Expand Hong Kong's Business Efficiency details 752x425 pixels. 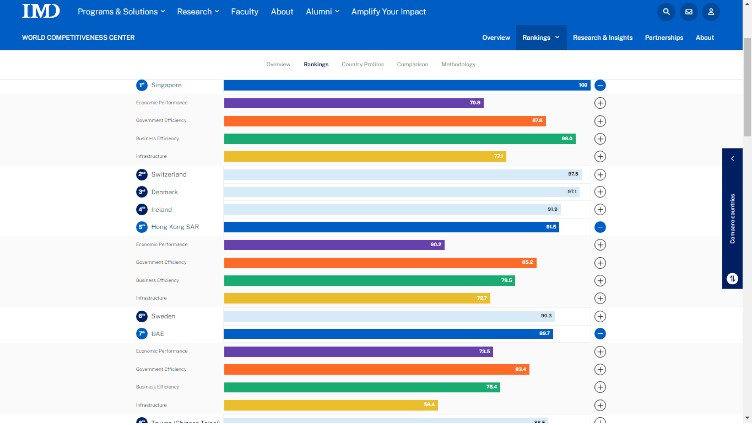coord(600,281)
